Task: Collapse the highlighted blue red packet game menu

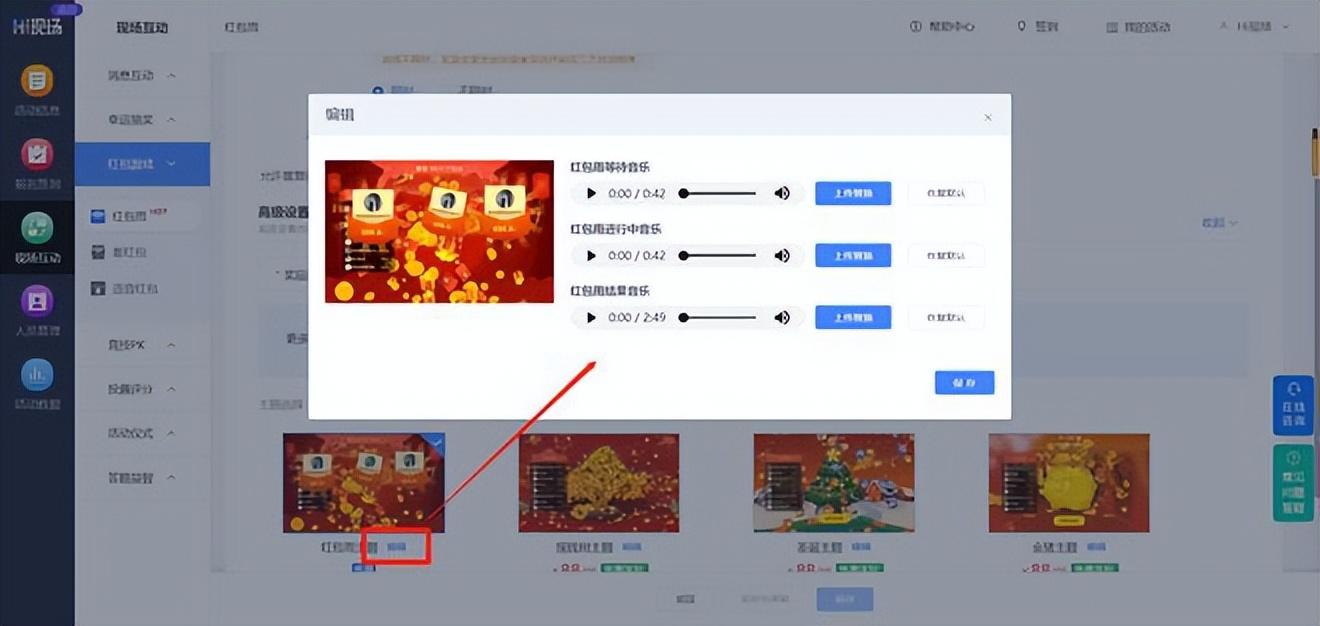Action: (142, 164)
